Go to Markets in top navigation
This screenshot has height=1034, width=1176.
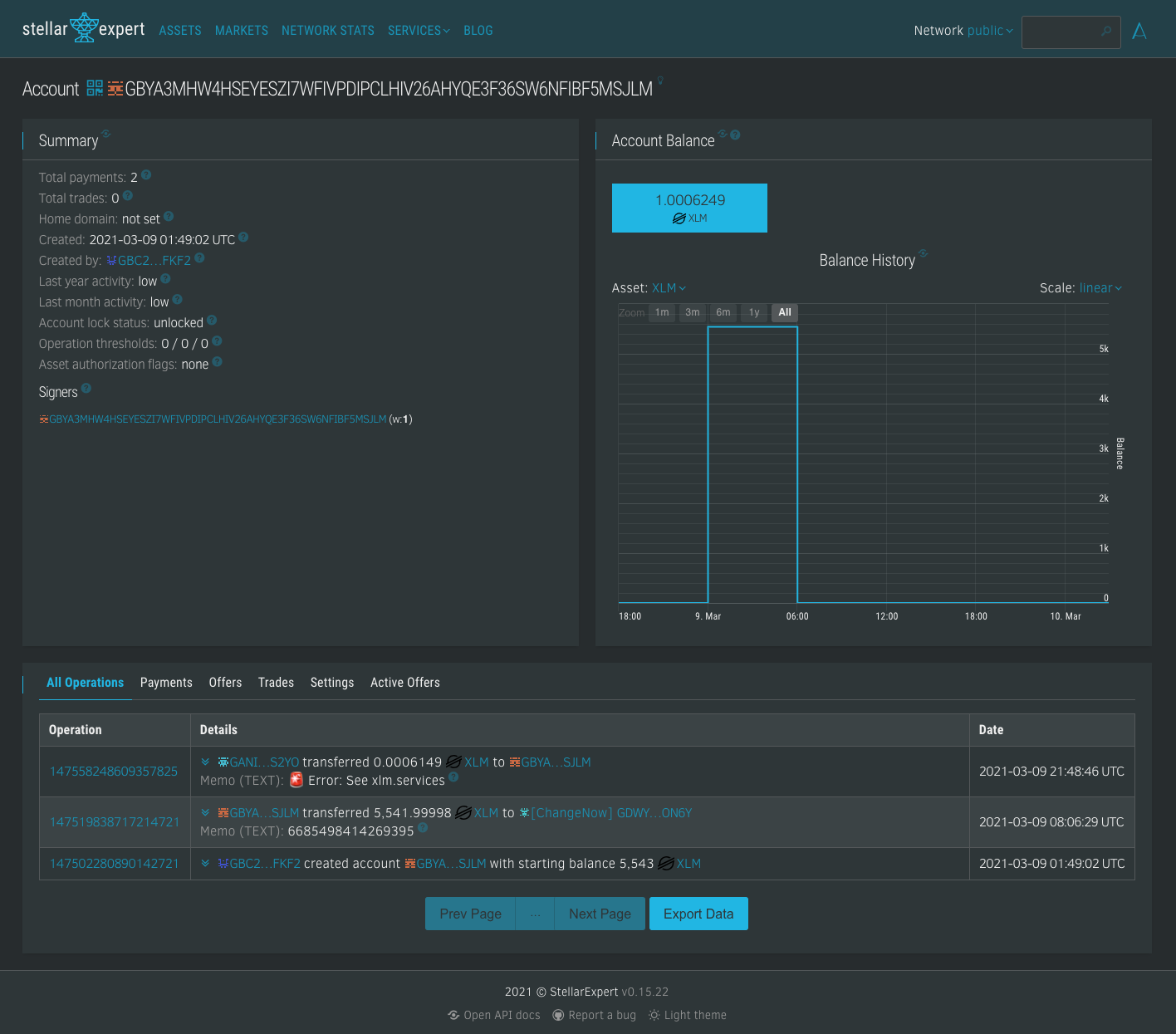(242, 31)
